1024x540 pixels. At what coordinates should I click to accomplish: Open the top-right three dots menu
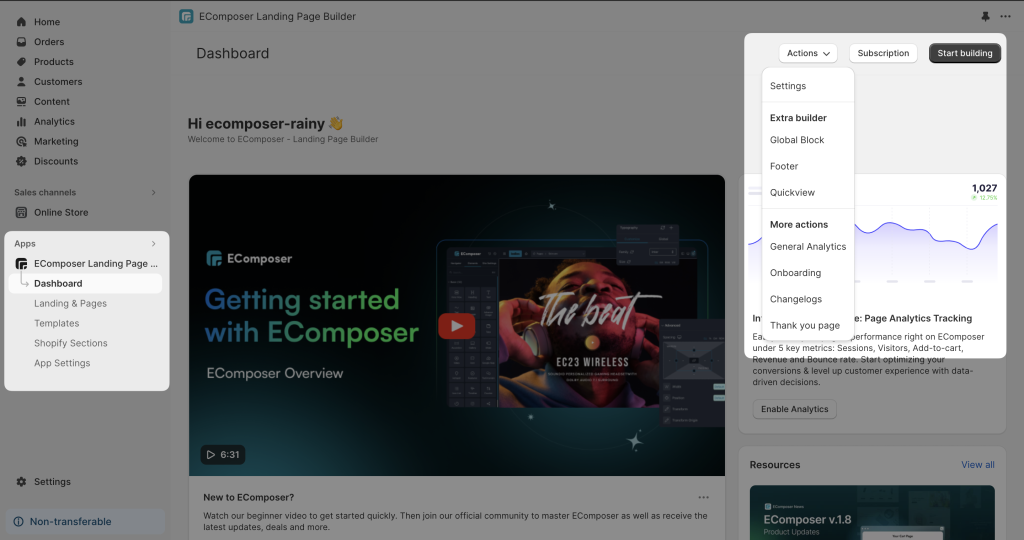pos(1005,16)
